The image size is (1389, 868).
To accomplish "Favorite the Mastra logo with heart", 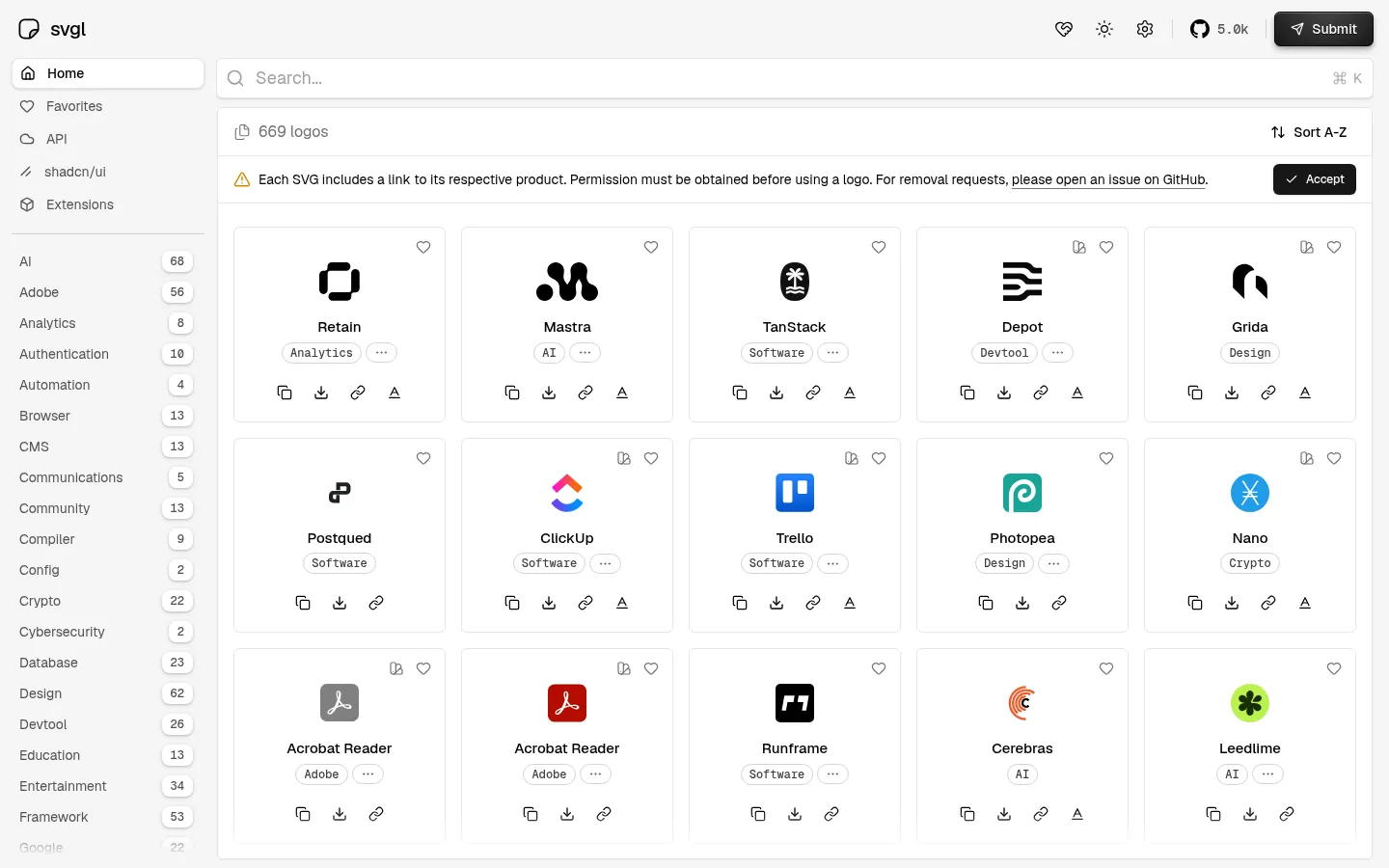I will tap(651, 248).
